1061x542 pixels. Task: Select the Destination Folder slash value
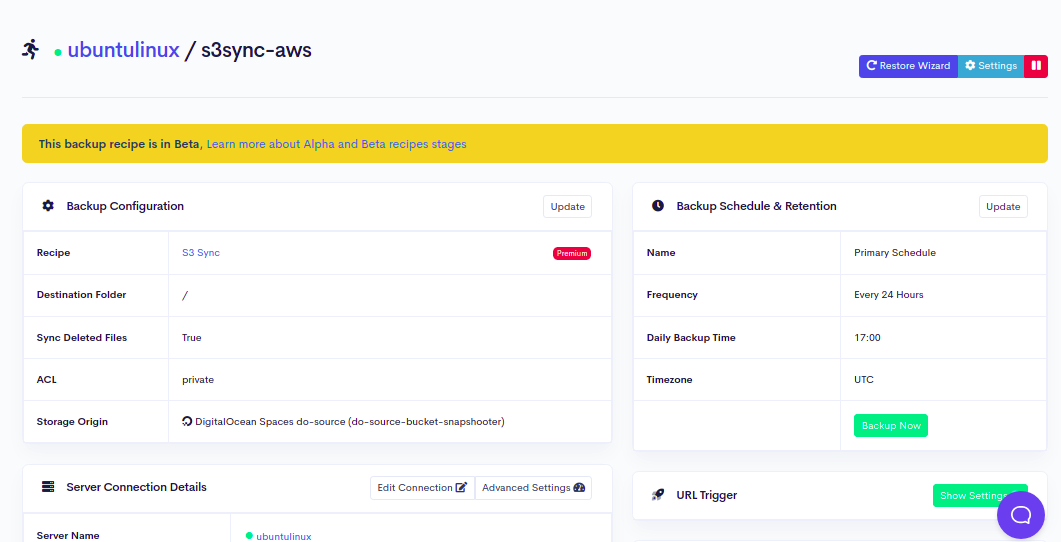pos(185,295)
